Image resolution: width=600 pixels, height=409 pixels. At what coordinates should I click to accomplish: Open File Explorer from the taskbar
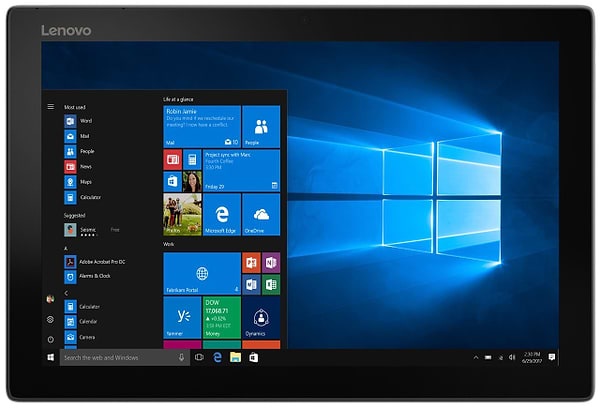[235, 357]
